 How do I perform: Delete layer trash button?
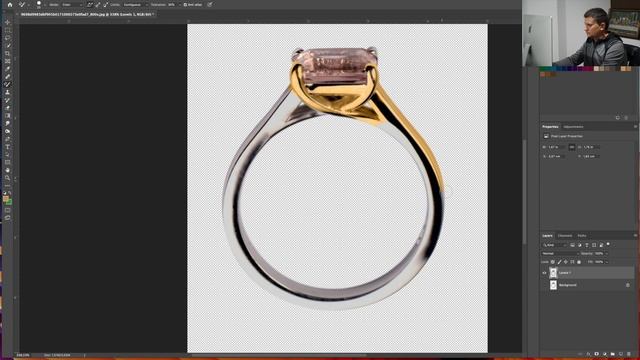(629, 354)
